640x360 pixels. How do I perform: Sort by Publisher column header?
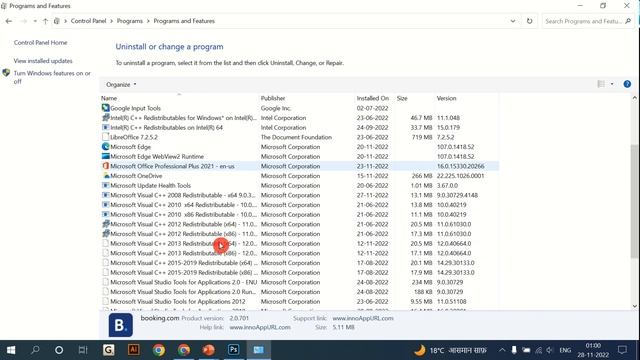pyautogui.click(x=273, y=98)
